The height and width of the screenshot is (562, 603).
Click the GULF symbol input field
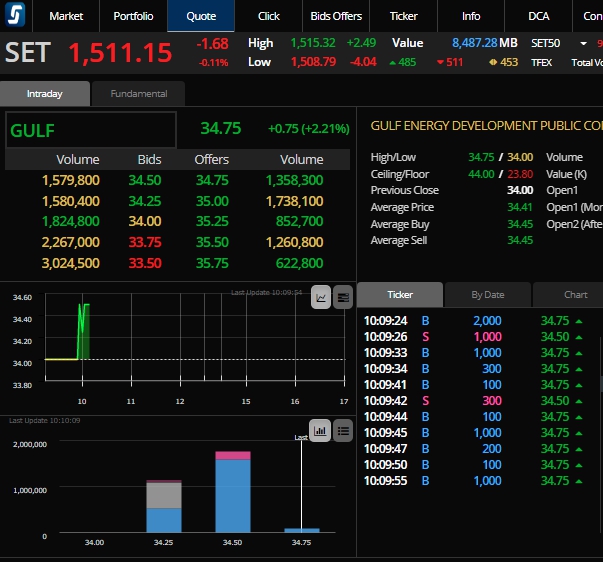91,130
